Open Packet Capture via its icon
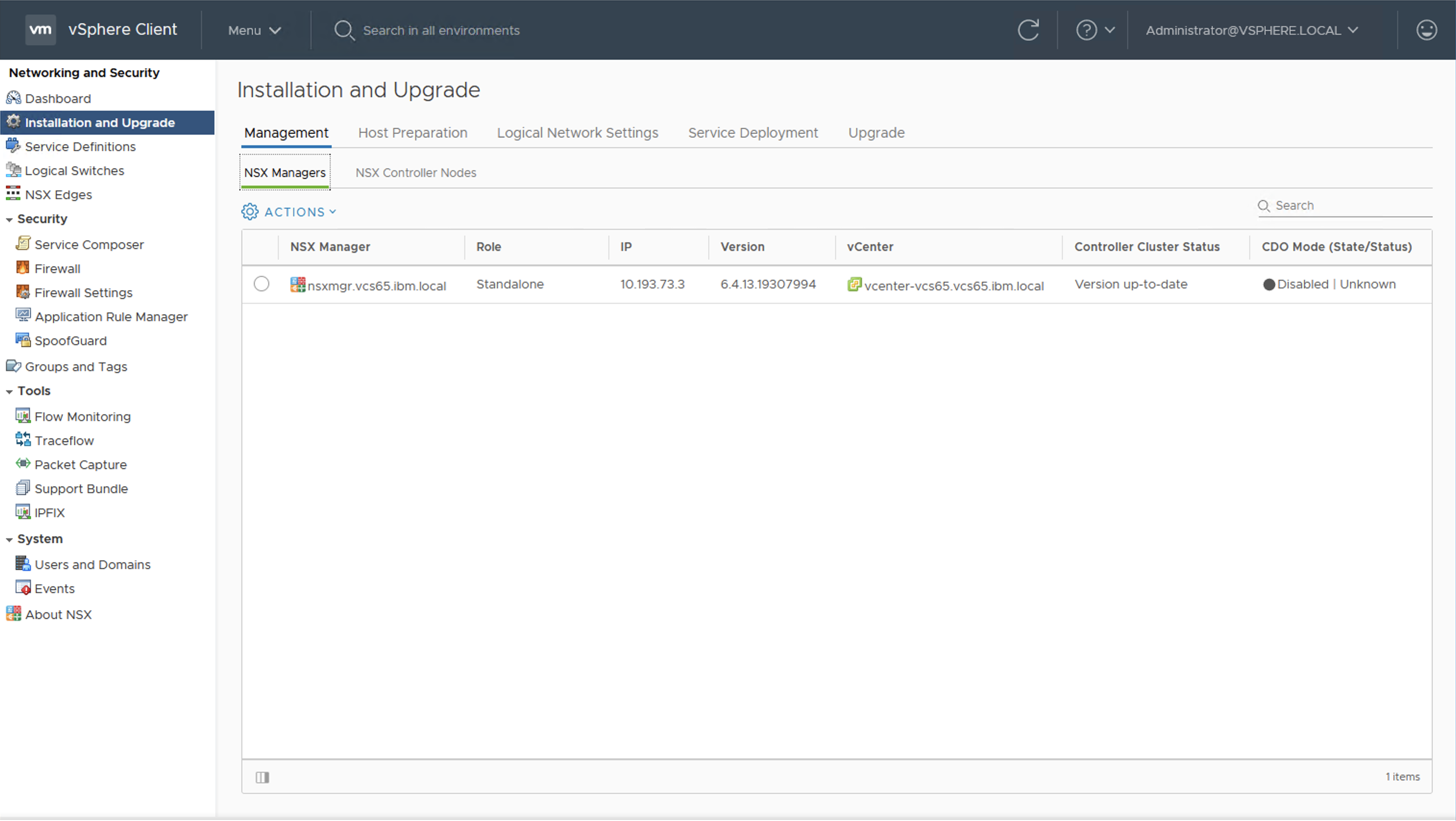 [23, 464]
